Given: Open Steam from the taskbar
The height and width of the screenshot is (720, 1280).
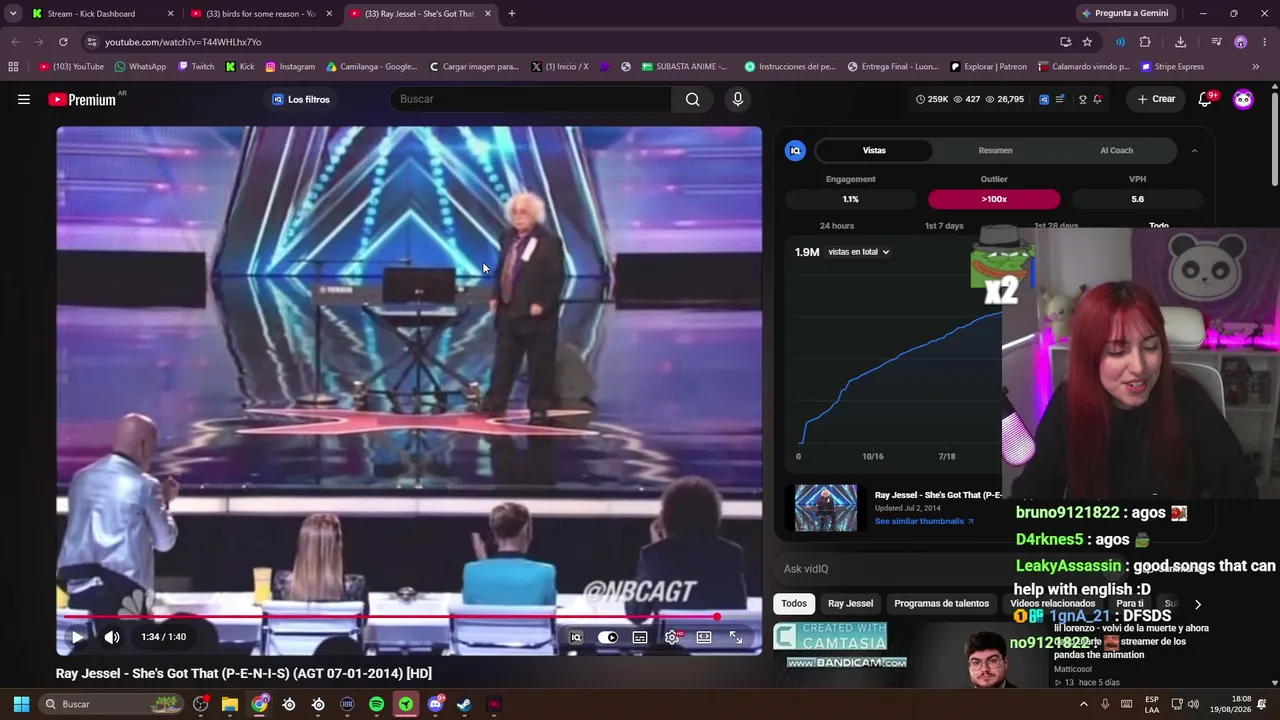Looking at the screenshot, I should (x=464, y=704).
